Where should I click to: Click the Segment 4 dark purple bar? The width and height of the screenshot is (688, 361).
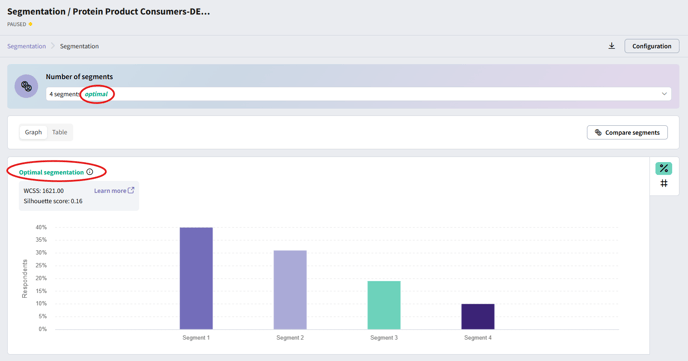478,316
